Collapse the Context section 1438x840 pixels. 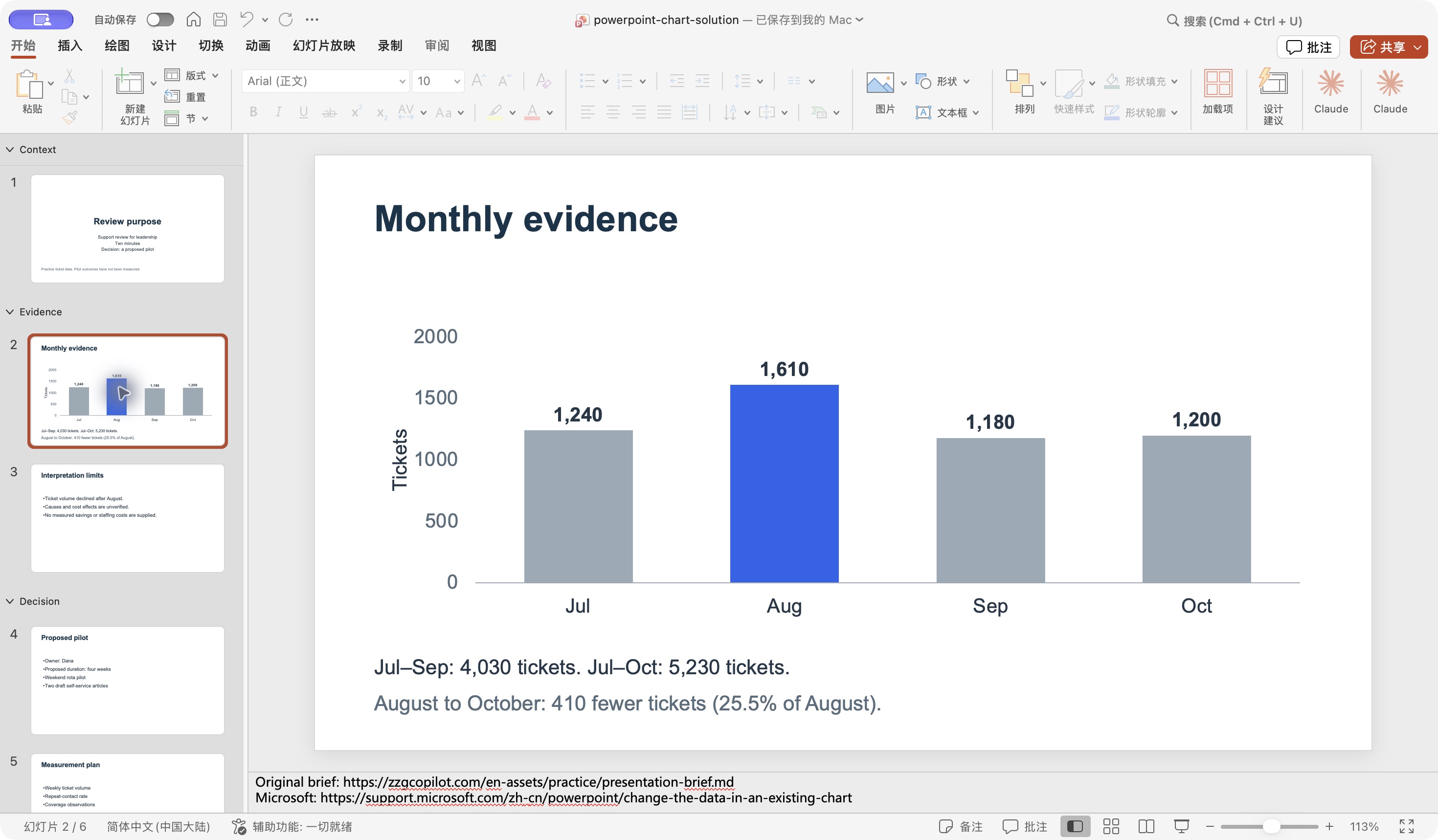tap(10, 150)
